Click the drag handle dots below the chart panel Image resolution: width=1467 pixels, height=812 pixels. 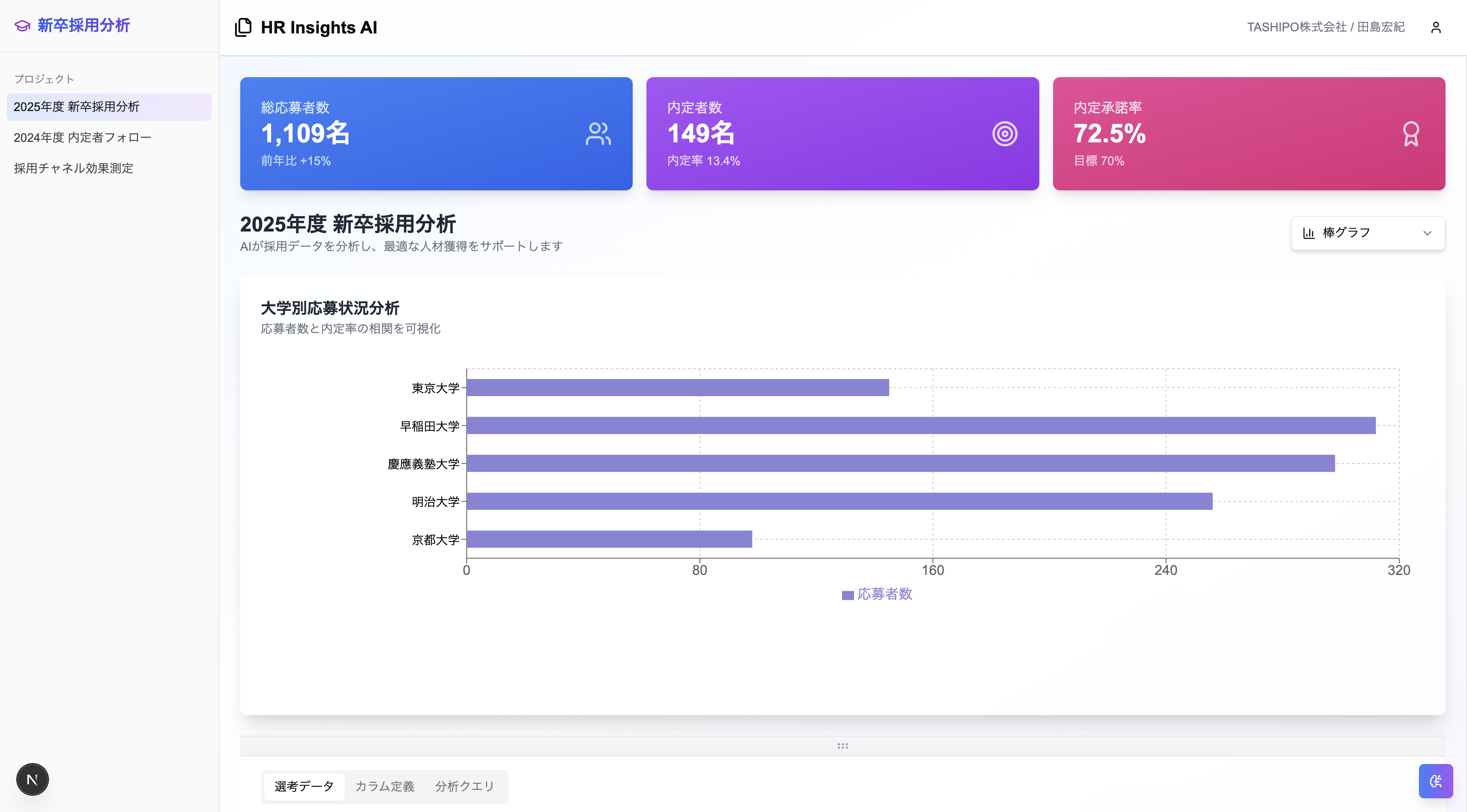pos(842,746)
